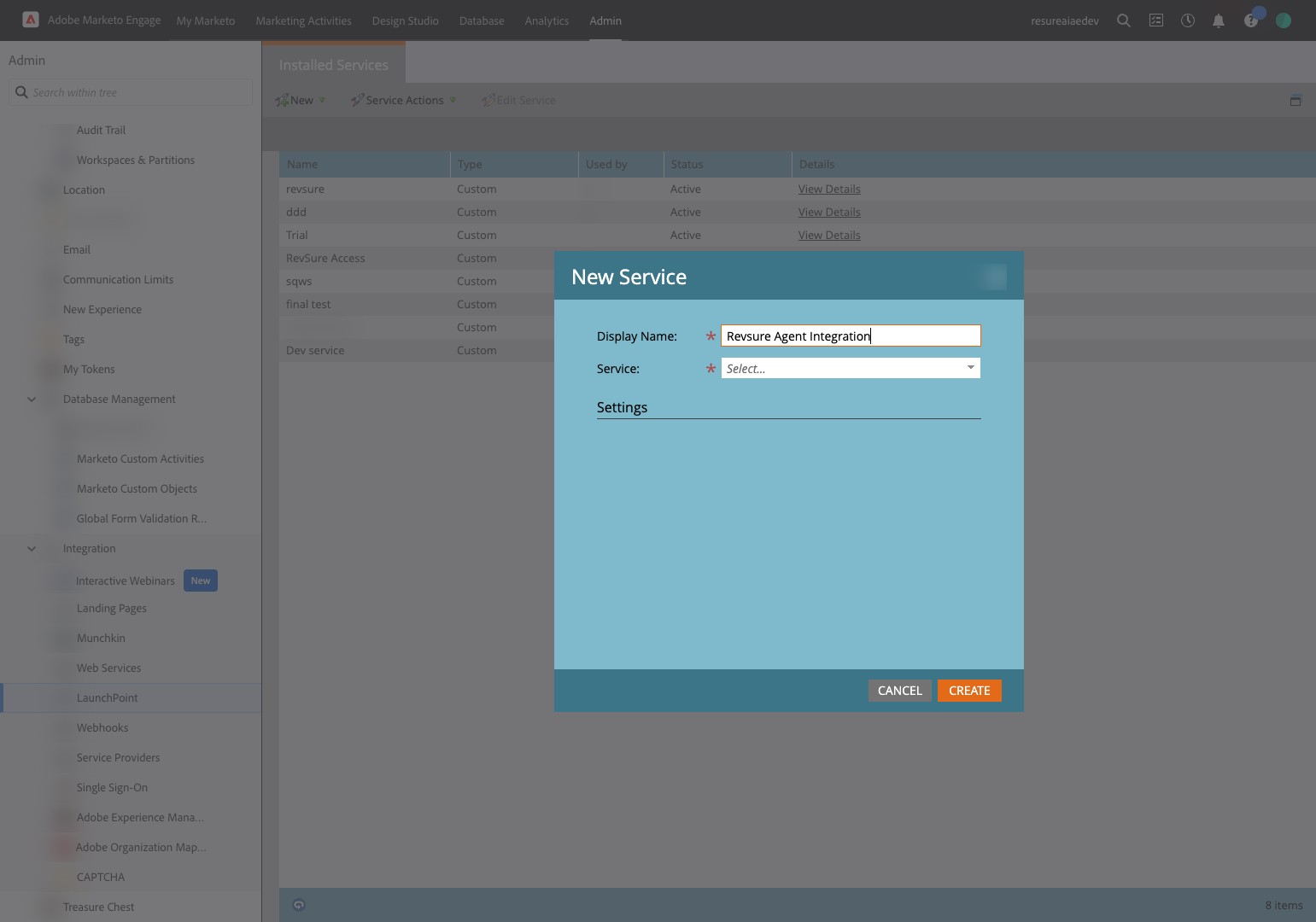Image resolution: width=1316 pixels, height=922 pixels.
Task: Select Single Sign-On in tree
Action: (112, 787)
